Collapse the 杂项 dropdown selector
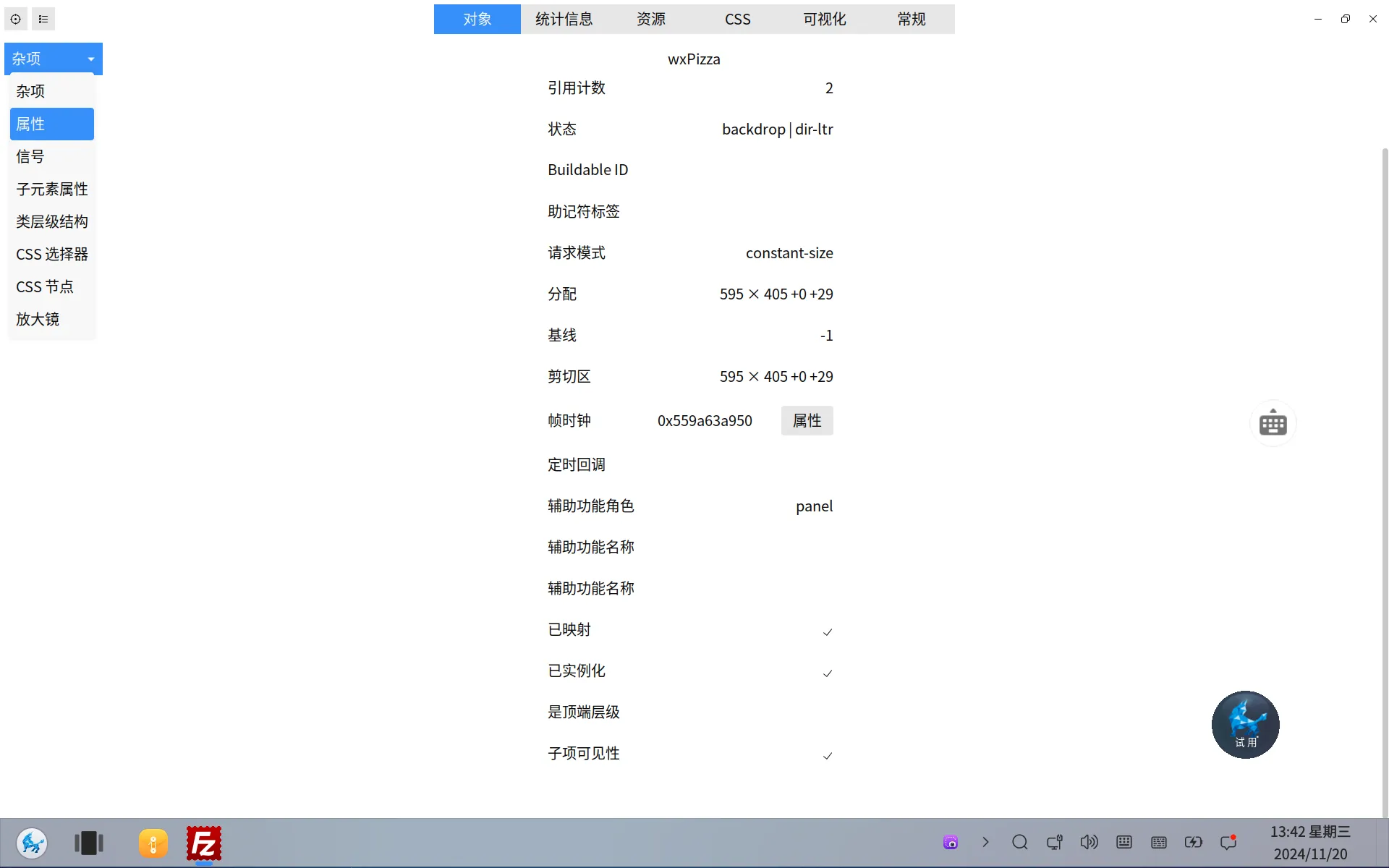Viewport: 1389px width, 868px height. [x=54, y=59]
